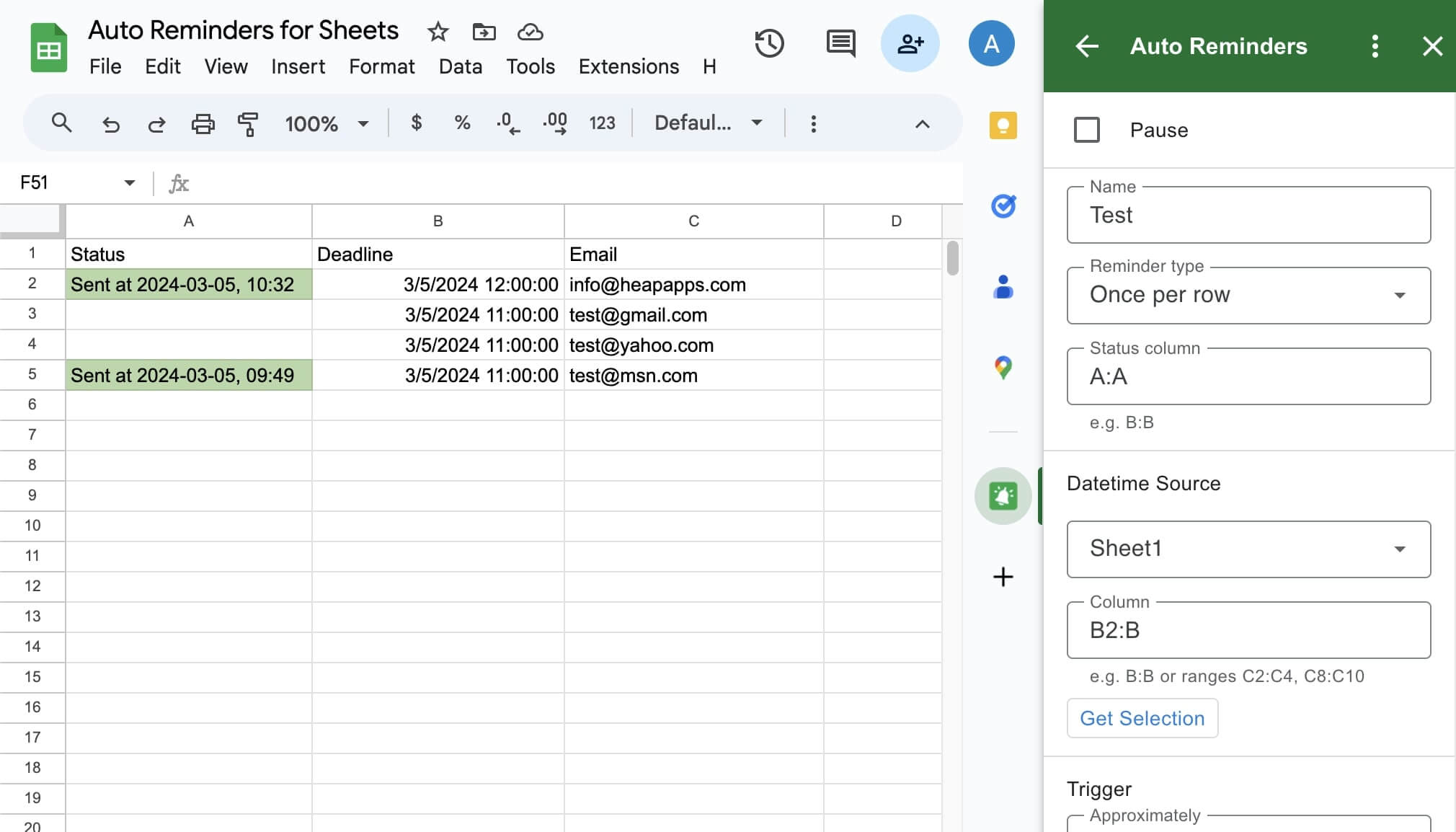Go back using Auto Reminders arrow

tap(1086, 46)
